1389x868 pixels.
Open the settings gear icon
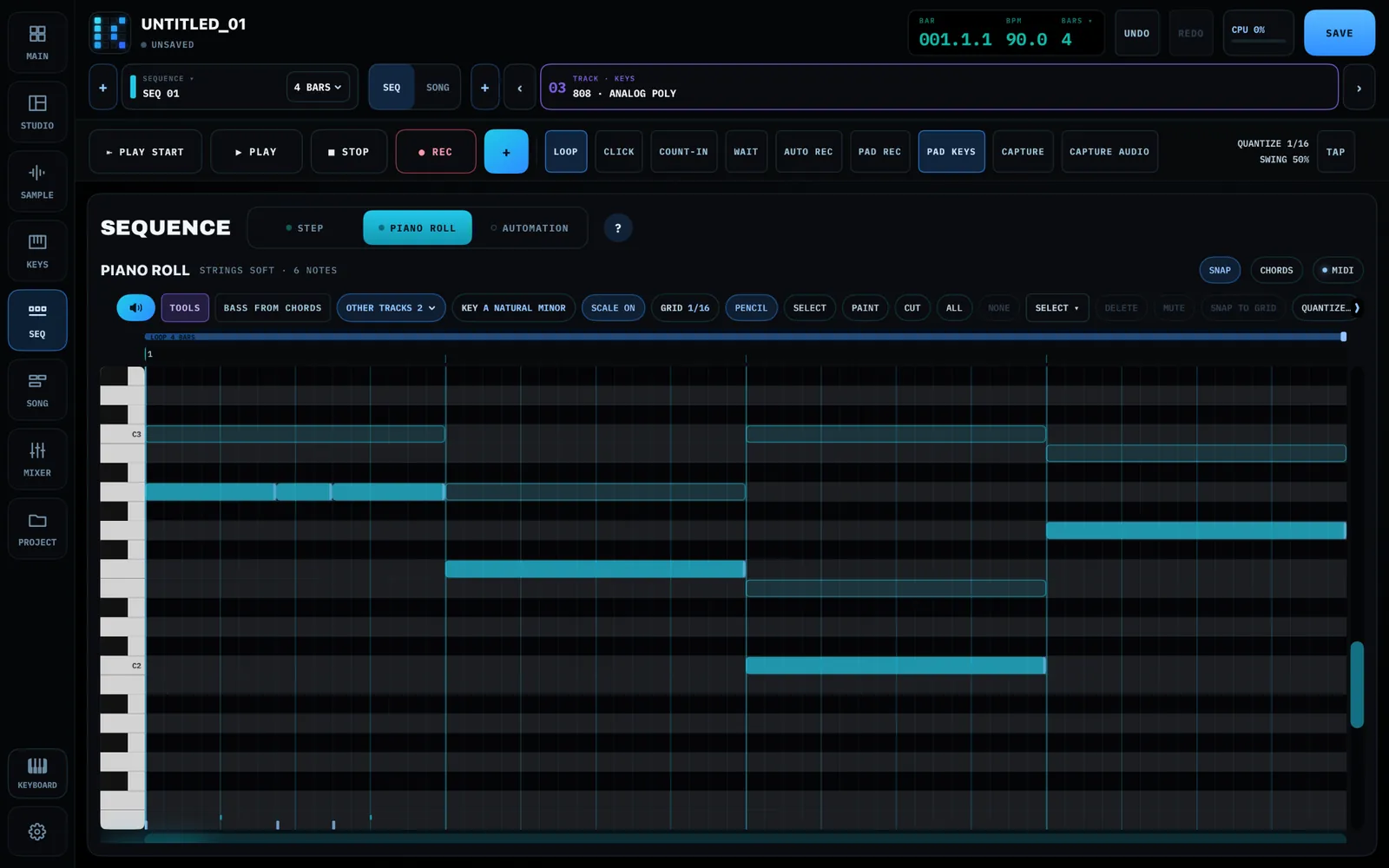[x=37, y=832]
